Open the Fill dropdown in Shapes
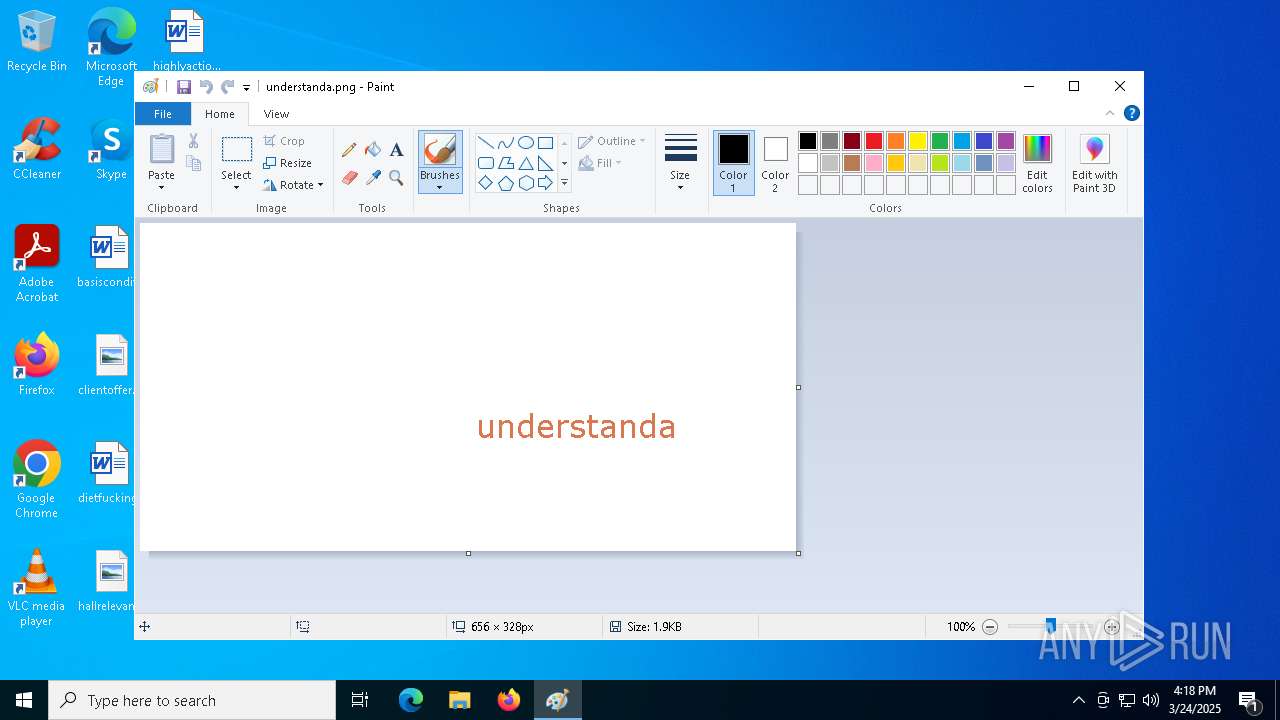This screenshot has width=1280, height=720. 600,163
